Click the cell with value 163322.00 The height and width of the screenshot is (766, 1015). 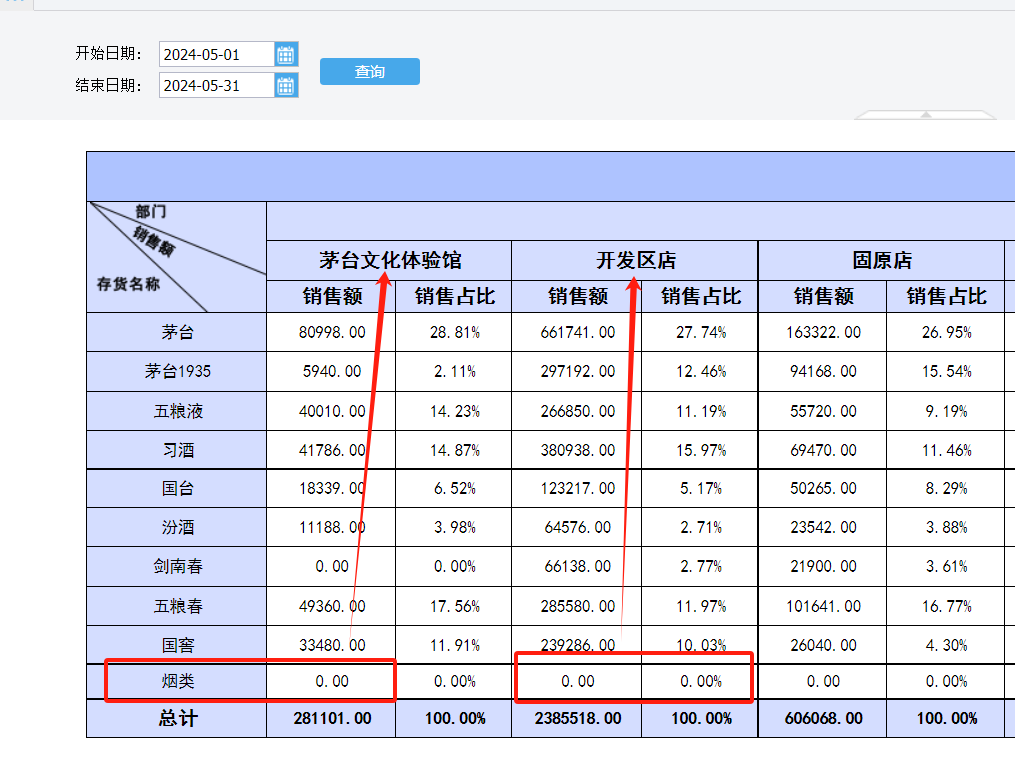coord(823,332)
